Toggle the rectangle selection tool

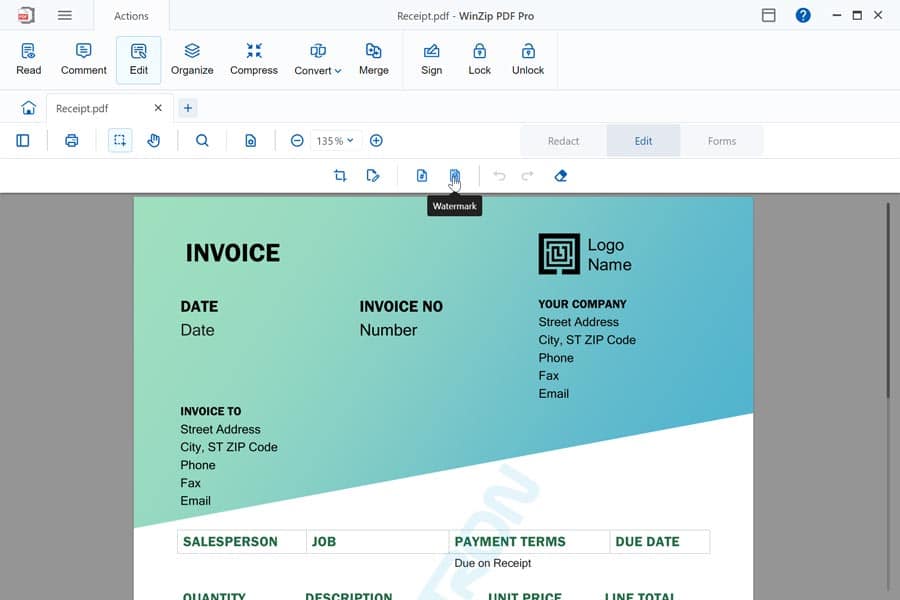click(120, 141)
